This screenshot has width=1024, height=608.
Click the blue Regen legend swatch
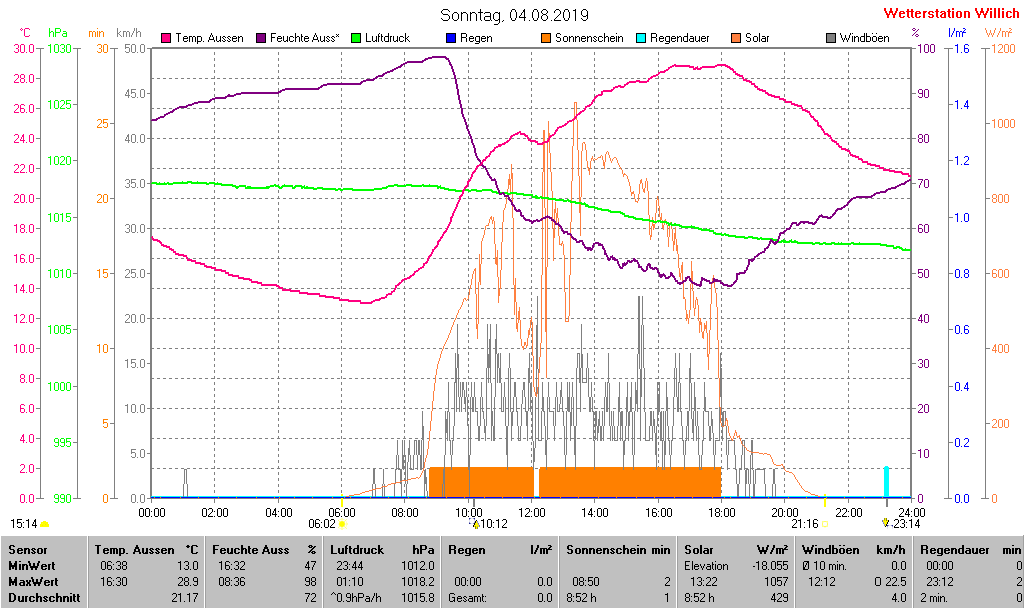point(451,38)
